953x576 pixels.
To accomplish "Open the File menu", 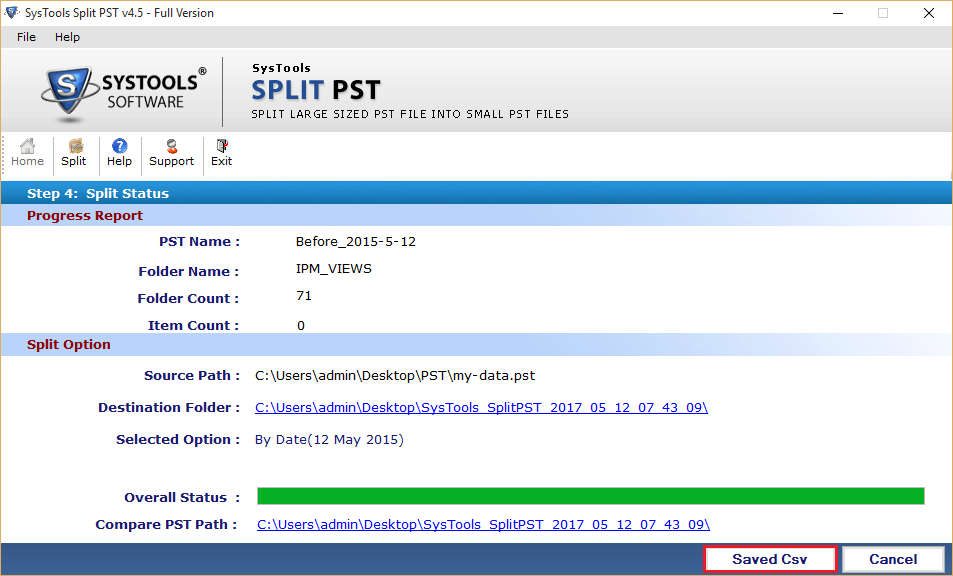I will 26,37.
